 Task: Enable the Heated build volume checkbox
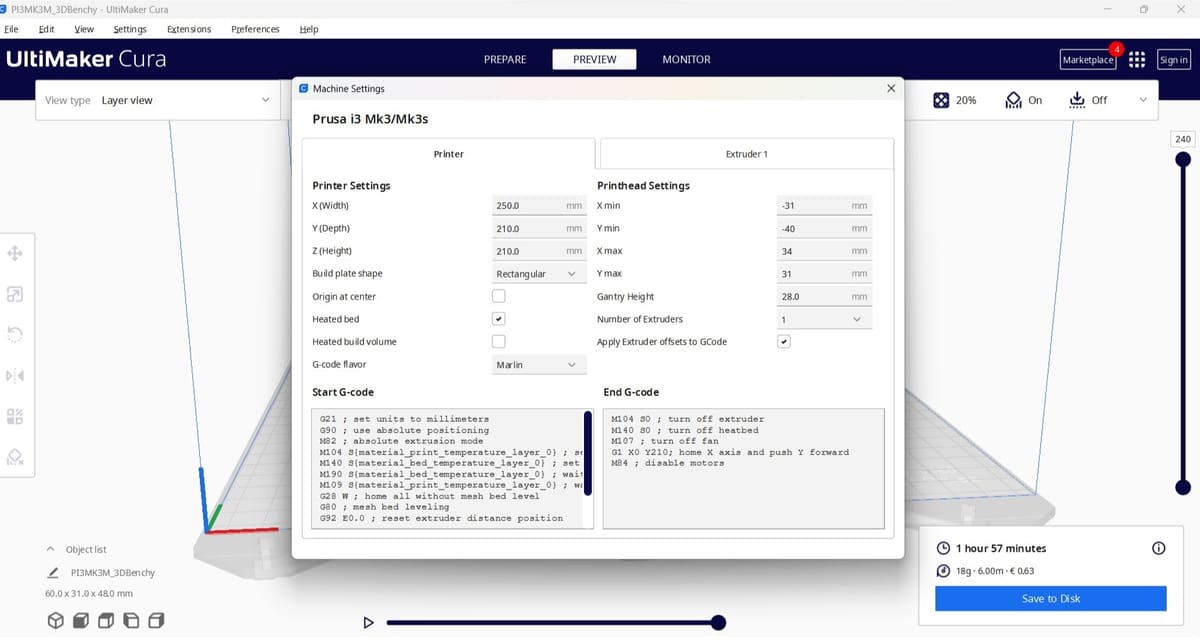tap(499, 341)
